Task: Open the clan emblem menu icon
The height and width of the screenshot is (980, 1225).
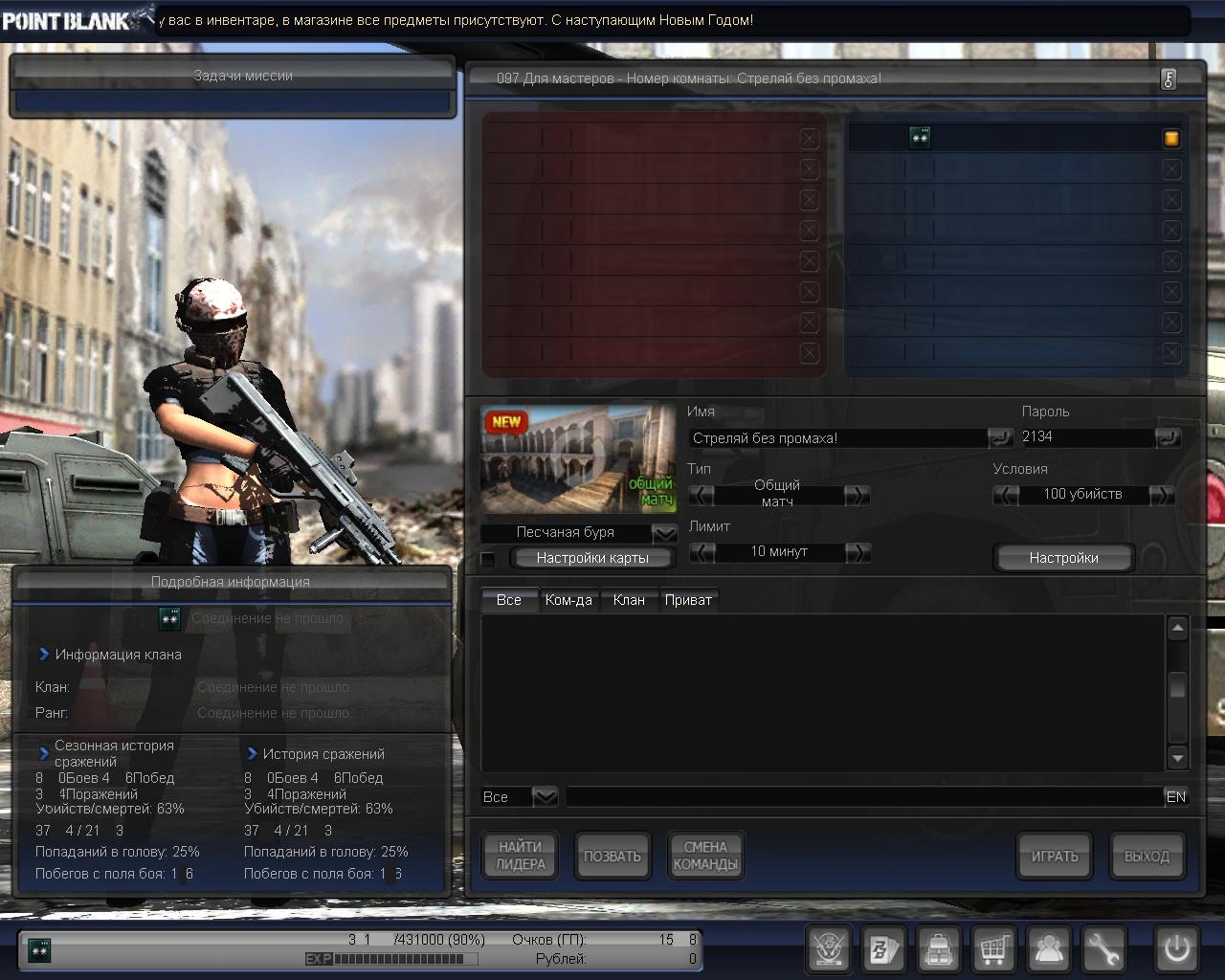Action: click(829, 949)
